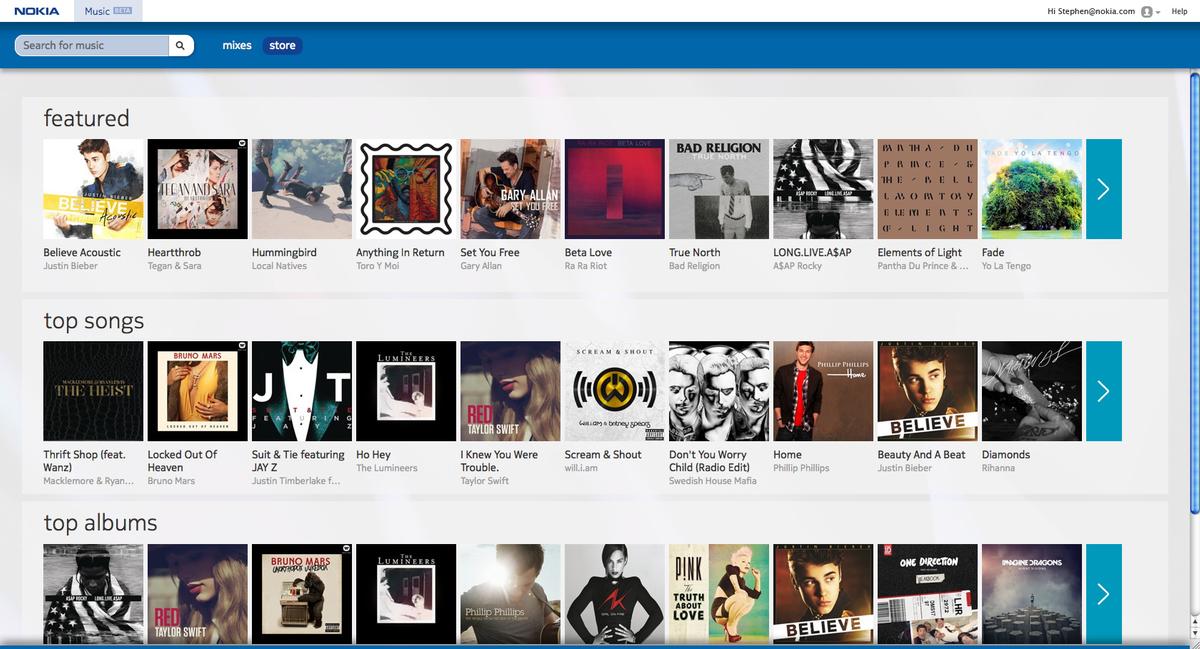The width and height of the screenshot is (1200, 649).
Task: Open the Scream & Shout cover art
Action: (x=615, y=391)
